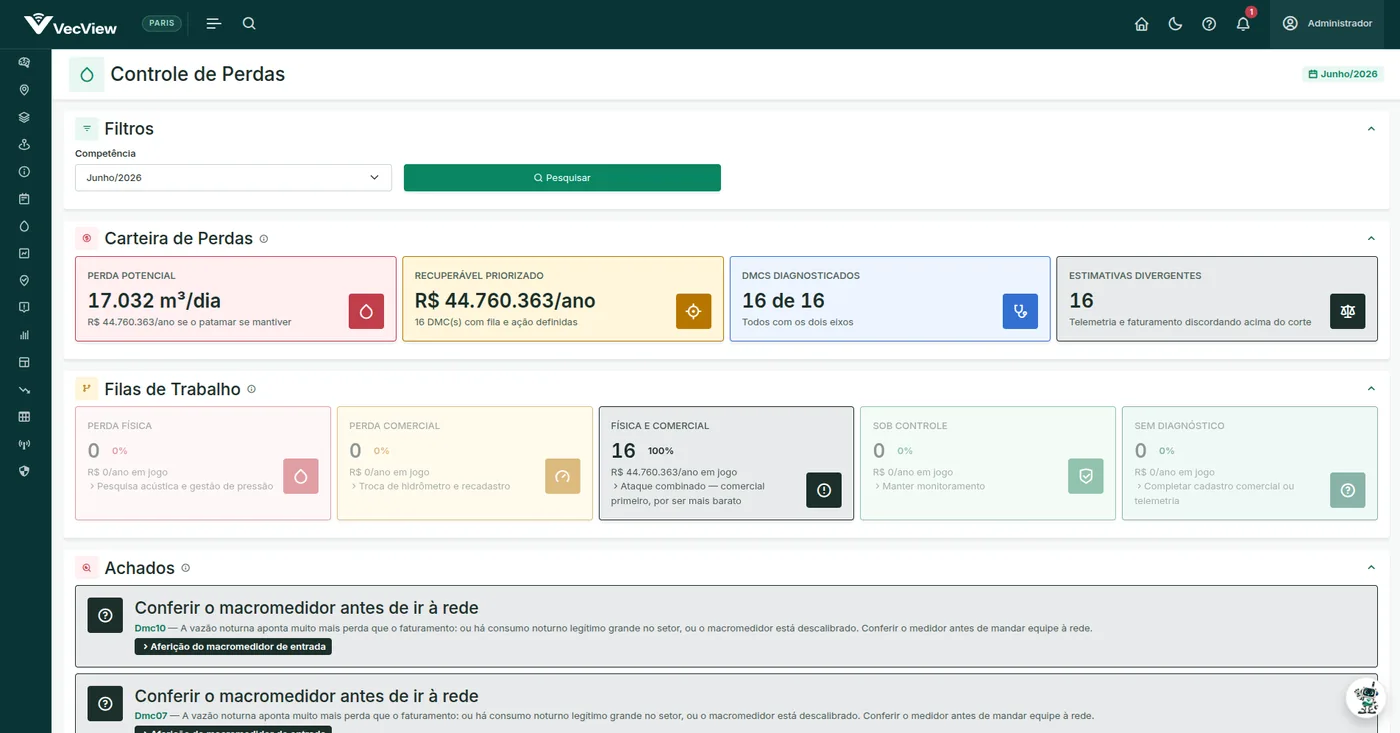The image size is (1400, 733).
Task: Open the info circle sidebar icon
Action: [x=24, y=171]
